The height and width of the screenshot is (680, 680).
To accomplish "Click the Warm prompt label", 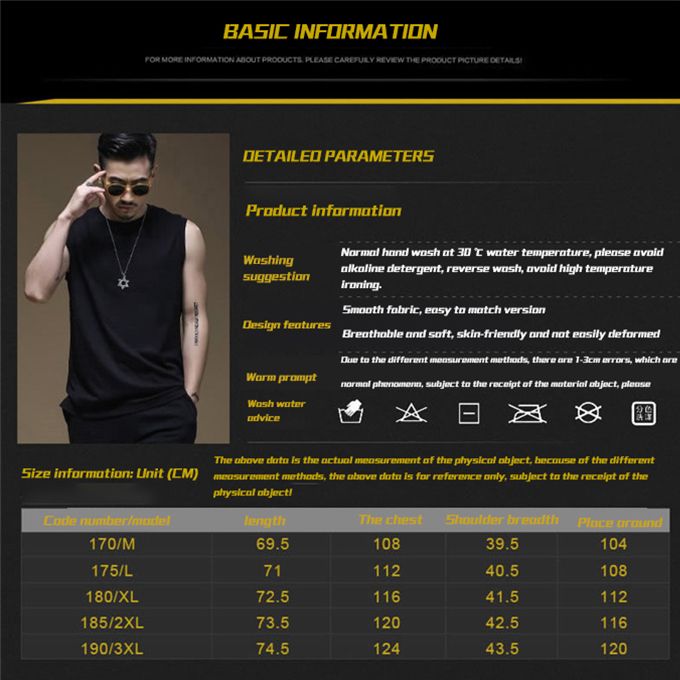I will pyautogui.click(x=281, y=378).
